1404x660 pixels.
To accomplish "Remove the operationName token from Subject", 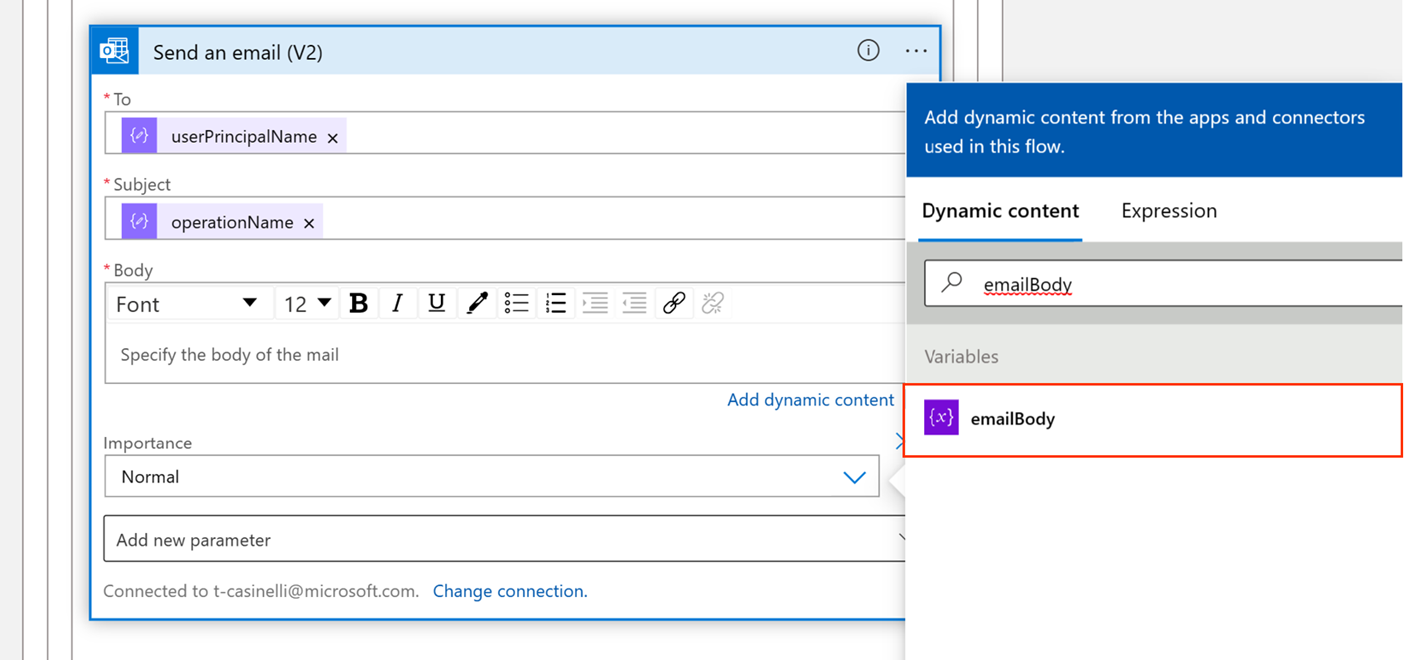I will click(x=309, y=223).
